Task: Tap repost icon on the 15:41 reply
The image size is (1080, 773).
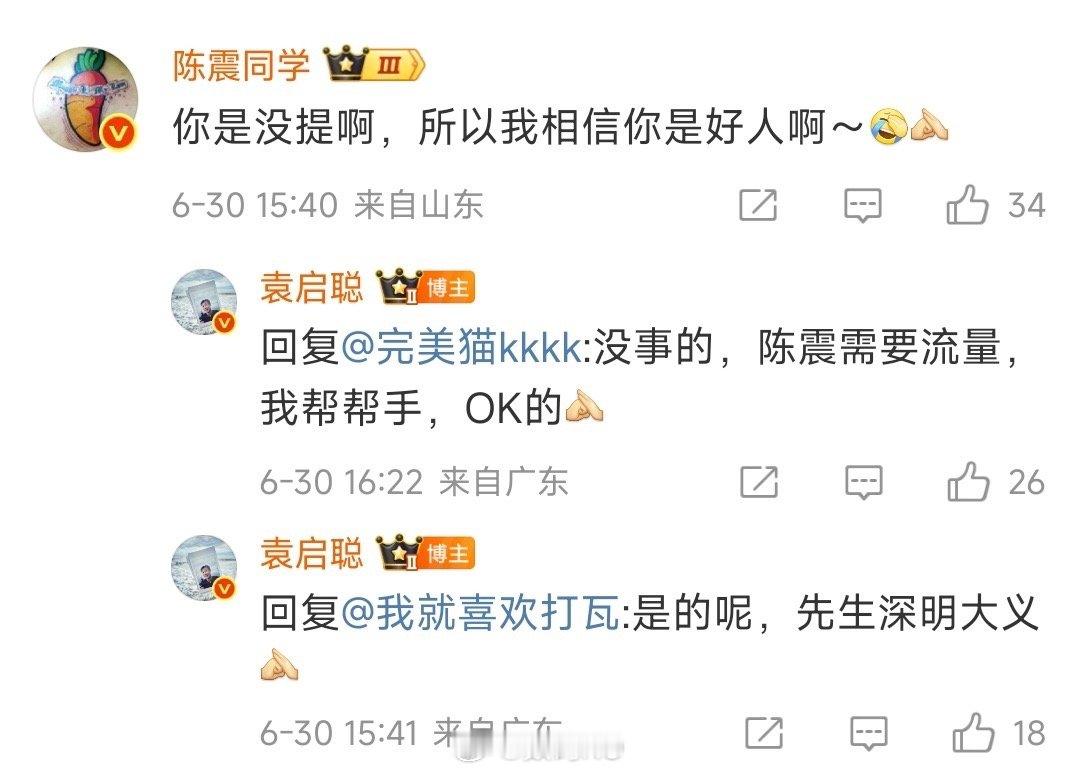Action: (765, 732)
